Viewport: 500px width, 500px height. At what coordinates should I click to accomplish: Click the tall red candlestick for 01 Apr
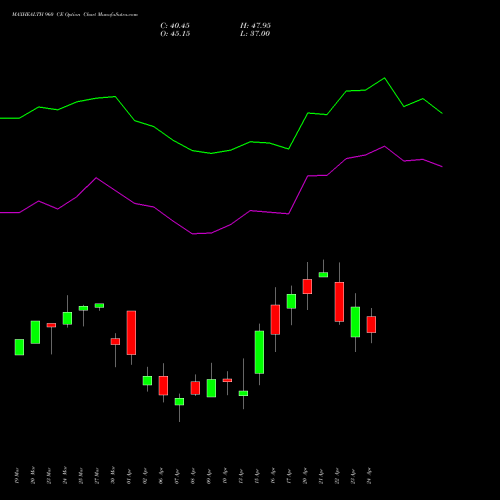click(x=131, y=333)
